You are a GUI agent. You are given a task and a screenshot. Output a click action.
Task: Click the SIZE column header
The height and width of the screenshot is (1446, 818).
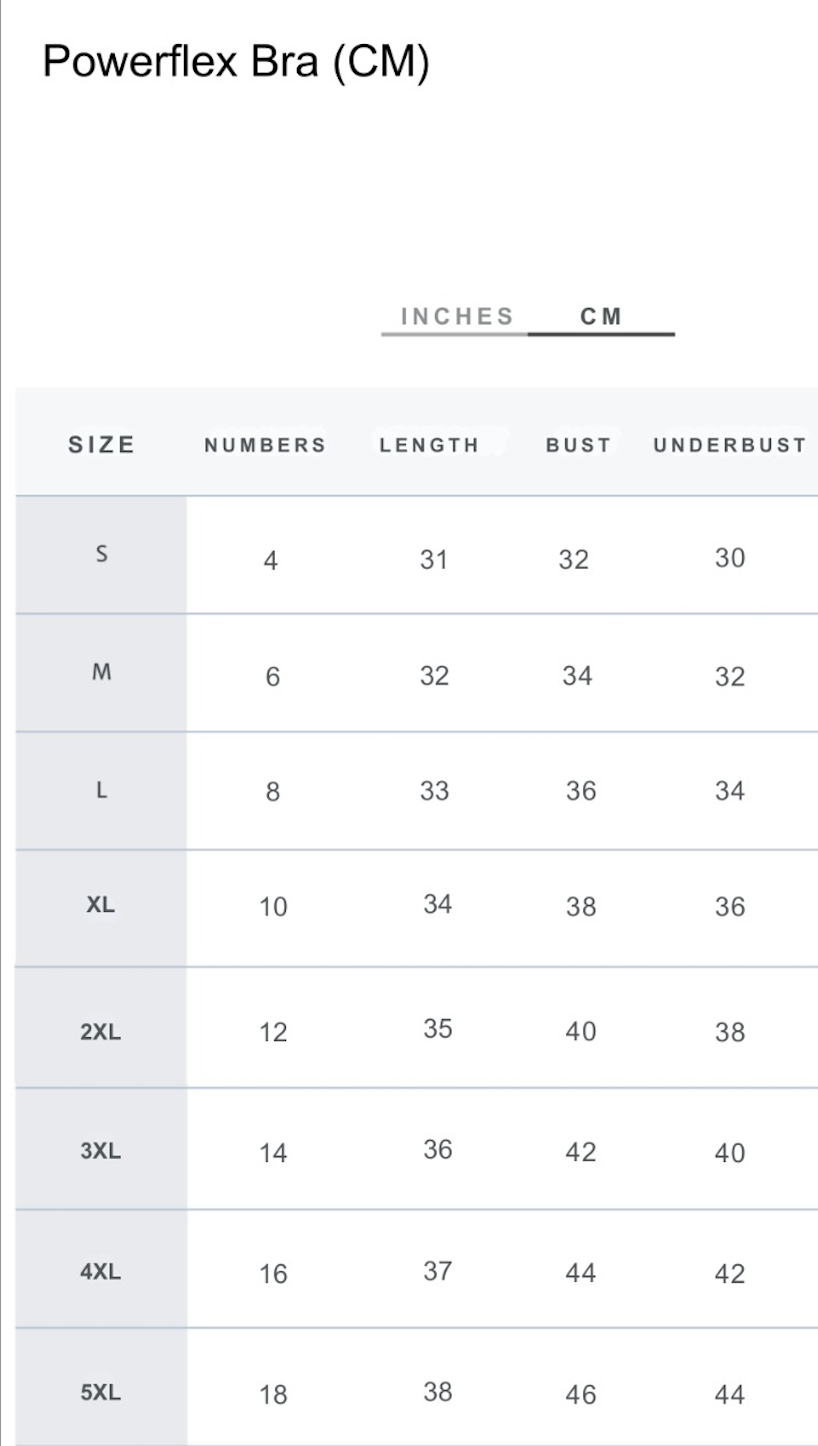pyautogui.click(x=101, y=445)
